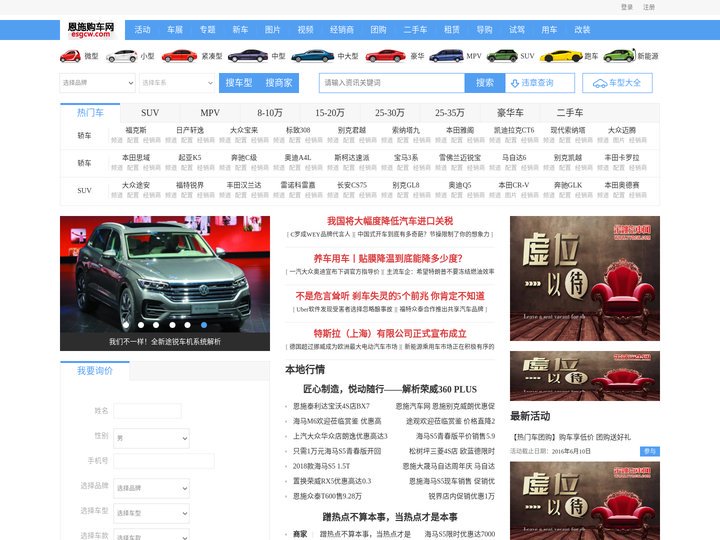Image resolution: width=720 pixels, height=540 pixels.
Task: Click the 恩施购车网 site logo
Action: 91,30
